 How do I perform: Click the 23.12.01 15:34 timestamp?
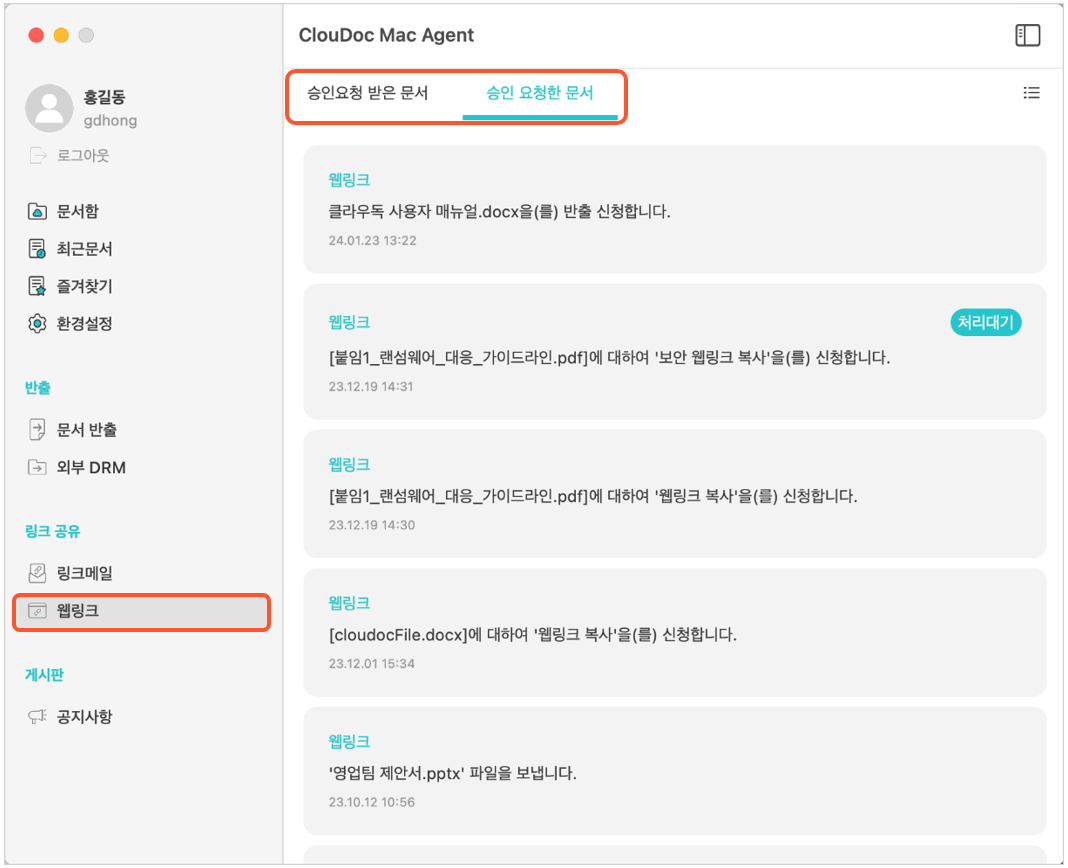tap(371, 664)
